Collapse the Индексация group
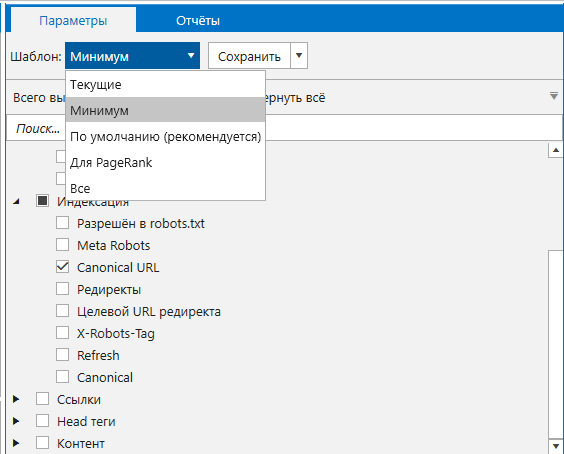This screenshot has height=454, width=564. click(16, 201)
